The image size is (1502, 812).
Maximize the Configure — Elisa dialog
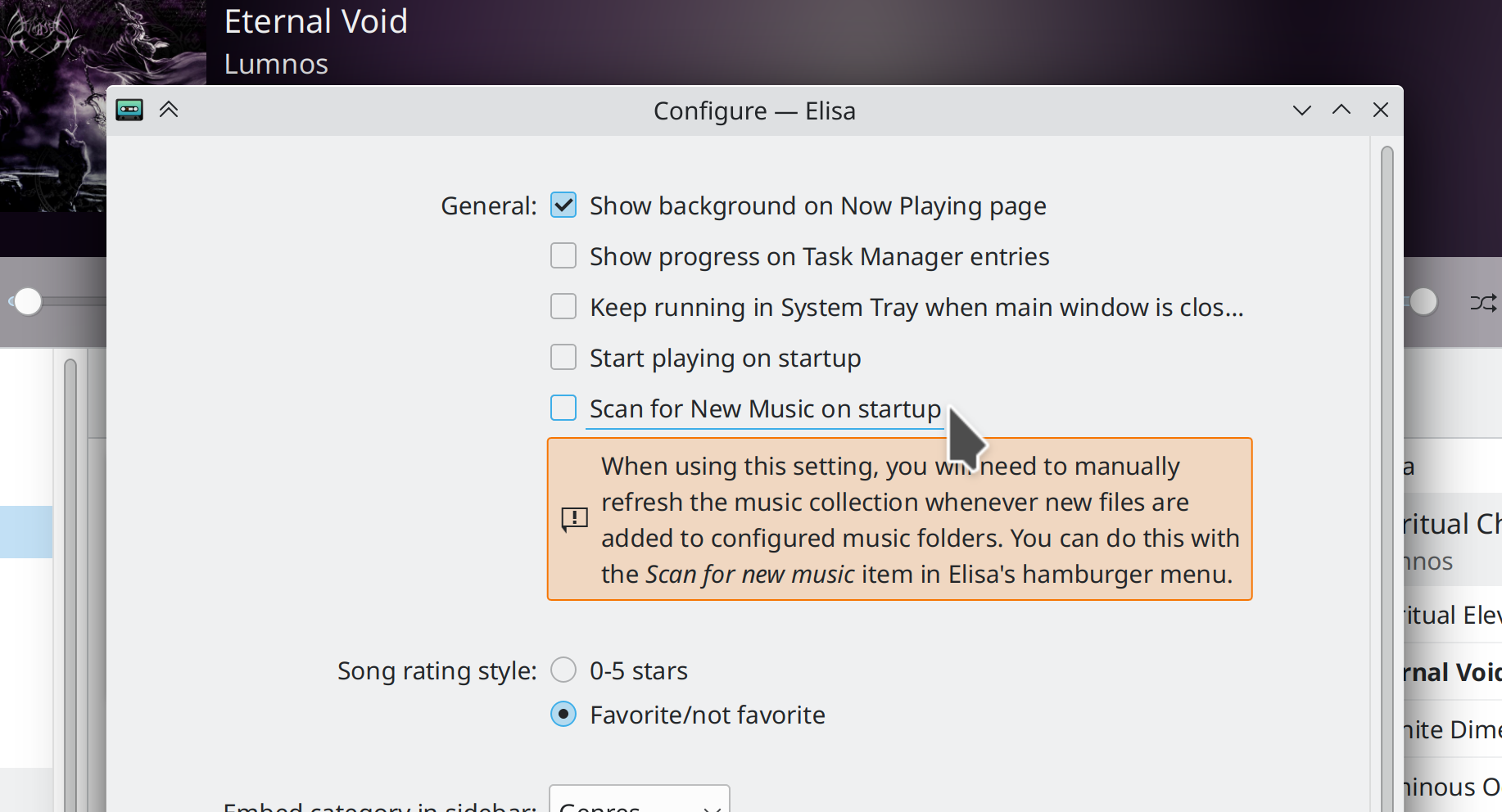point(1341,111)
